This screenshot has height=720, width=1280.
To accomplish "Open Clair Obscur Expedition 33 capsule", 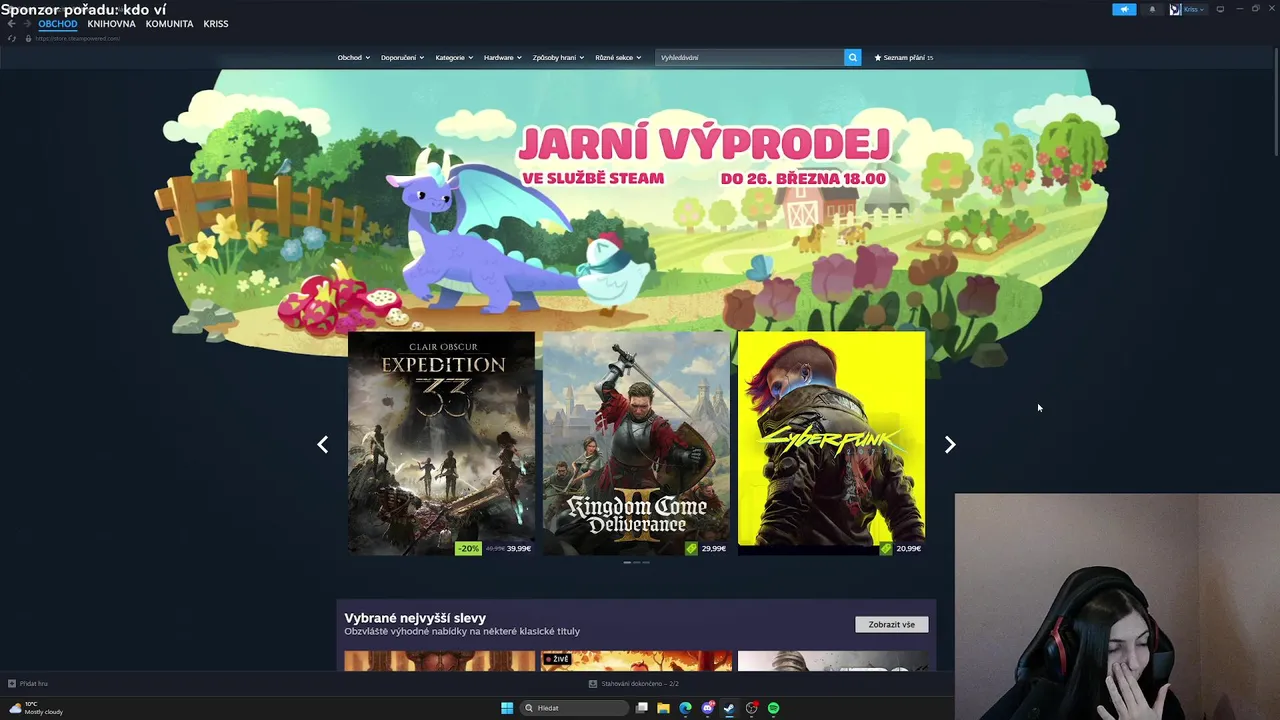I will pyautogui.click(x=441, y=443).
